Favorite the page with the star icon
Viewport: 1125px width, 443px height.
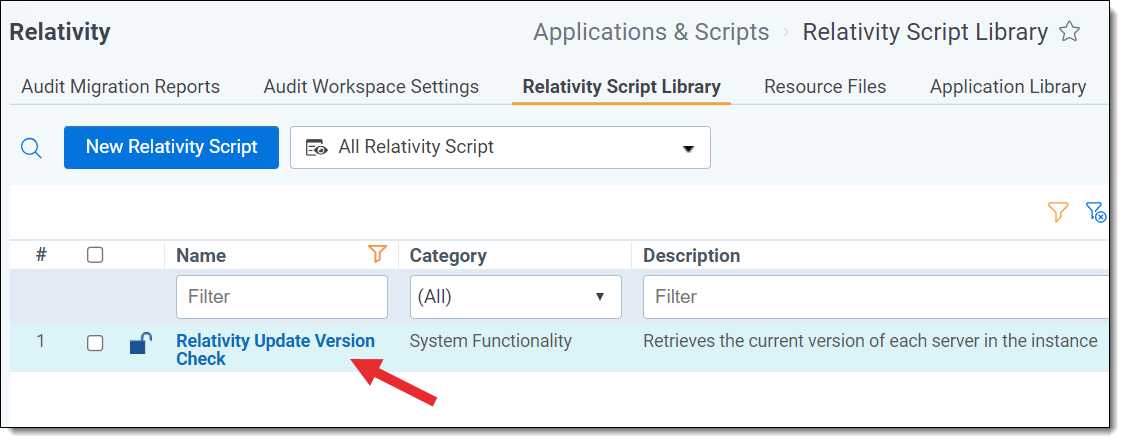[x=1069, y=32]
